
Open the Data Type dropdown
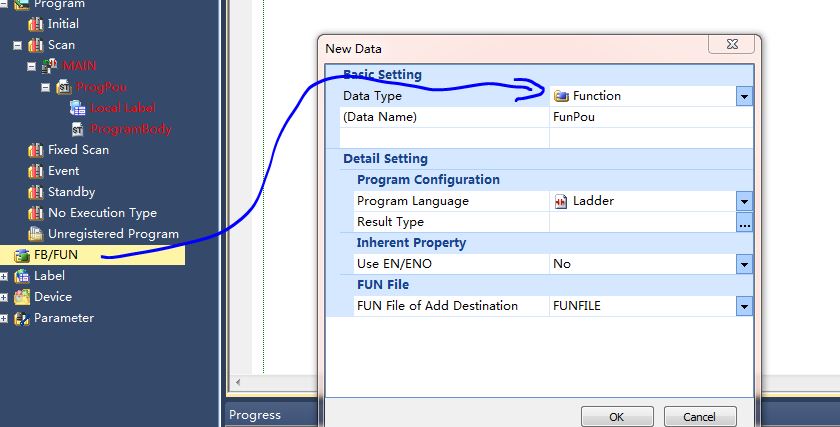click(743, 96)
